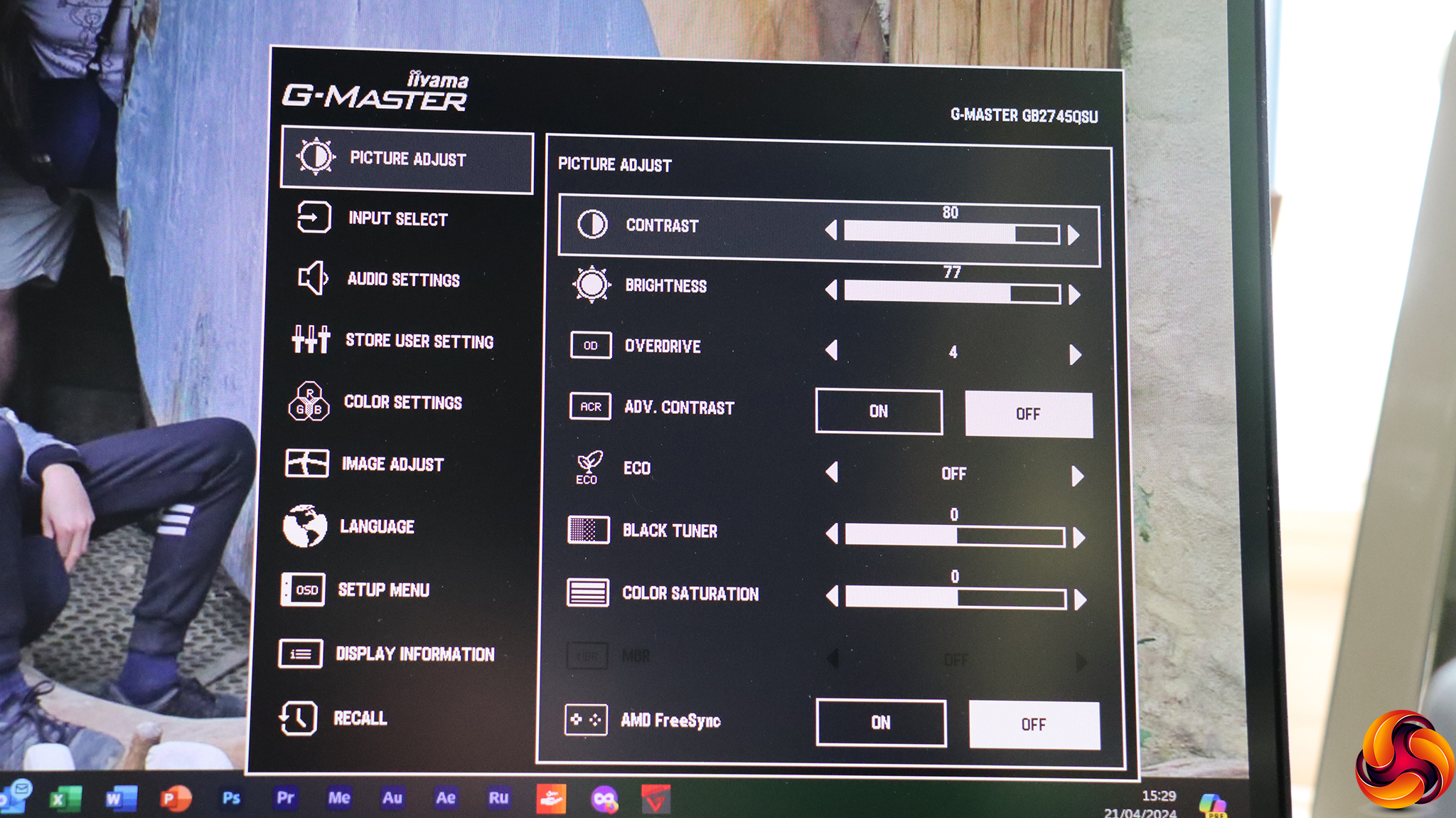Click the Contrast slider bar
1456x818 pixels.
(x=951, y=233)
